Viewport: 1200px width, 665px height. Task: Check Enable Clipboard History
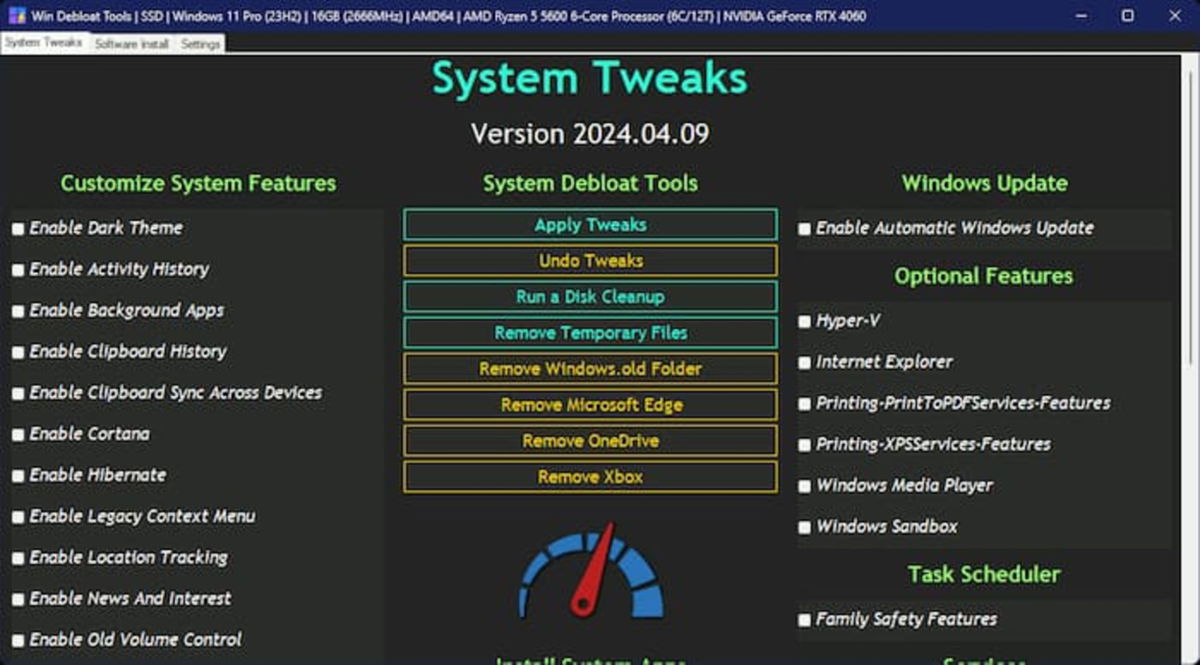(x=16, y=351)
